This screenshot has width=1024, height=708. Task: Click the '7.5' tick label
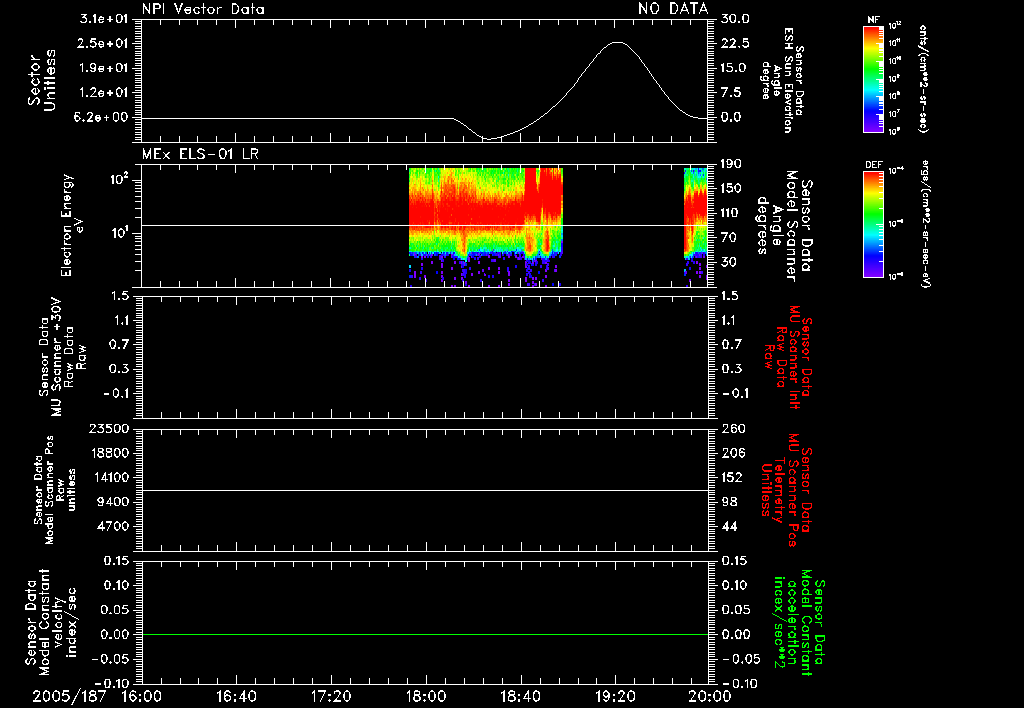click(x=731, y=93)
